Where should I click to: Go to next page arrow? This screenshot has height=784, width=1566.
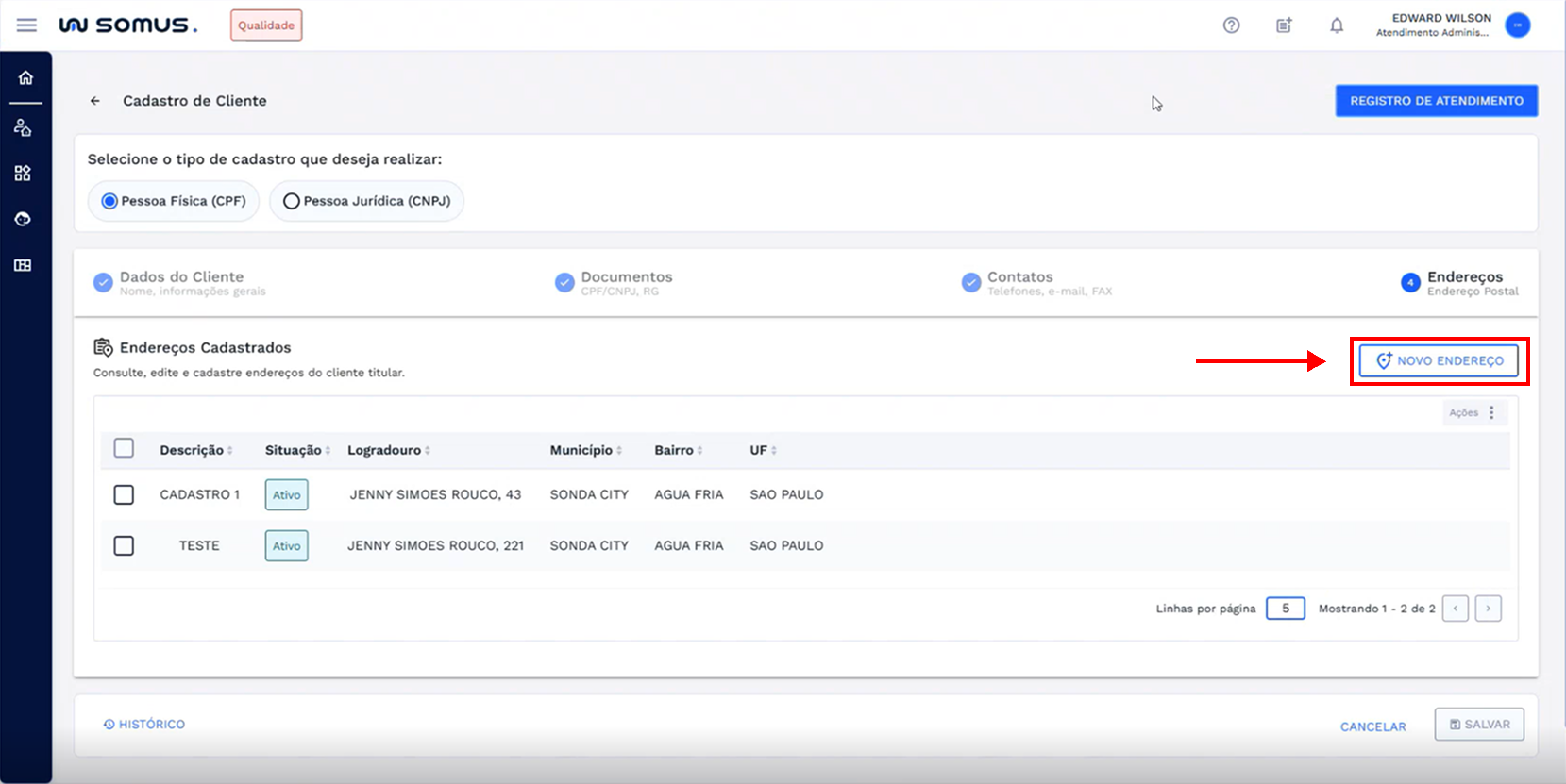pos(1488,609)
